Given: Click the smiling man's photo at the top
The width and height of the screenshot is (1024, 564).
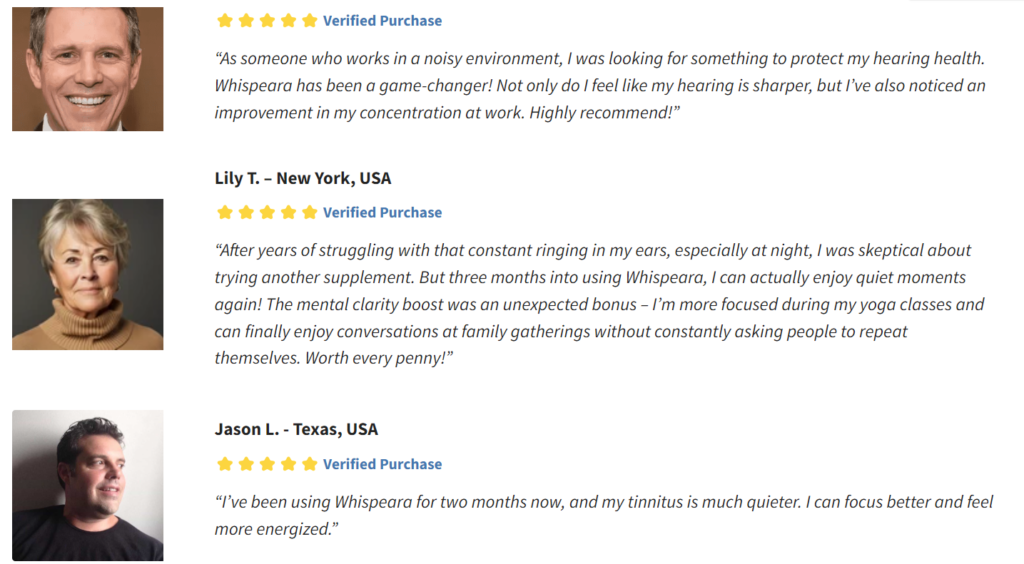Looking at the screenshot, I should tap(88, 69).
